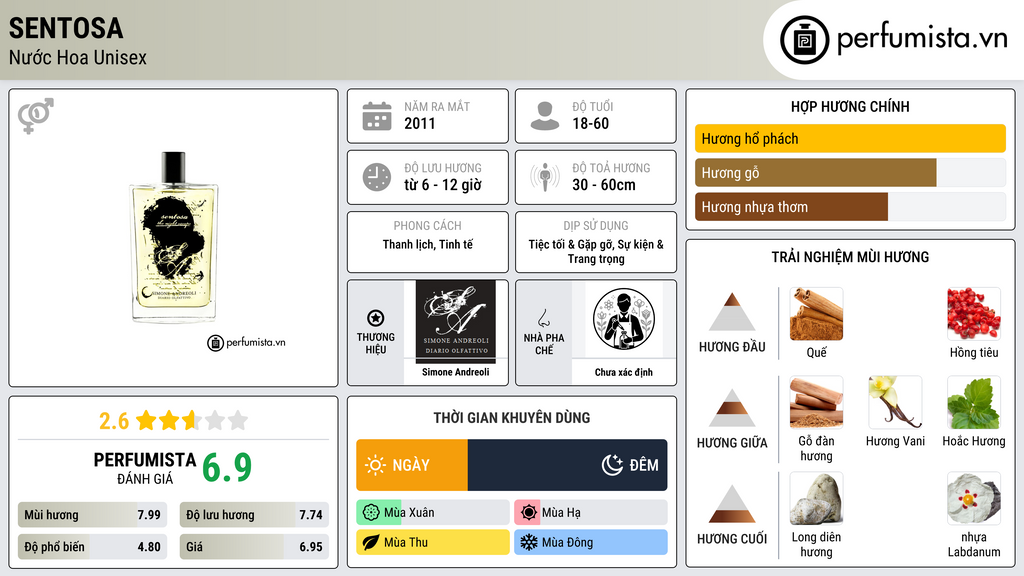Viewport: 1024px width, 576px height.
Task: Open the Hồng tiêu pink pepper image
Action: [x=974, y=314]
